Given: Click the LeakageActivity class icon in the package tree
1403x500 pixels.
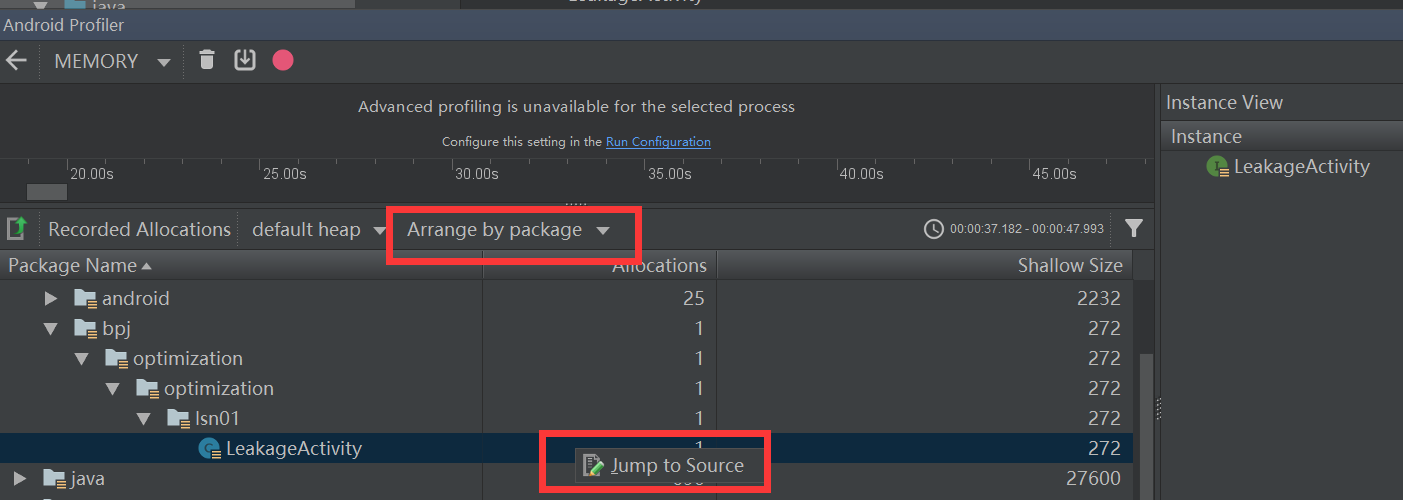Looking at the screenshot, I should (x=210, y=449).
